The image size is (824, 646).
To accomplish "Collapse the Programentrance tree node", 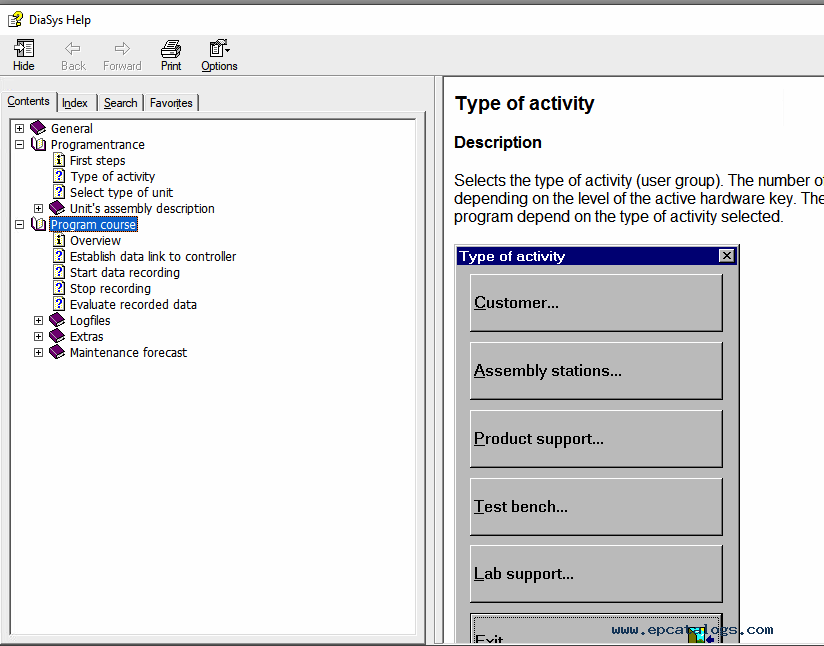I will click(x=19, y=144).
